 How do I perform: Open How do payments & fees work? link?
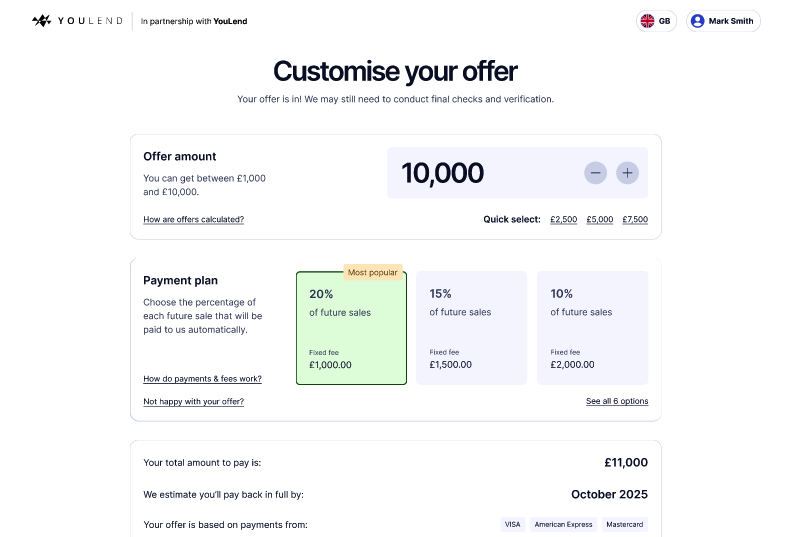pyautogui.click(x=202, y=379)
